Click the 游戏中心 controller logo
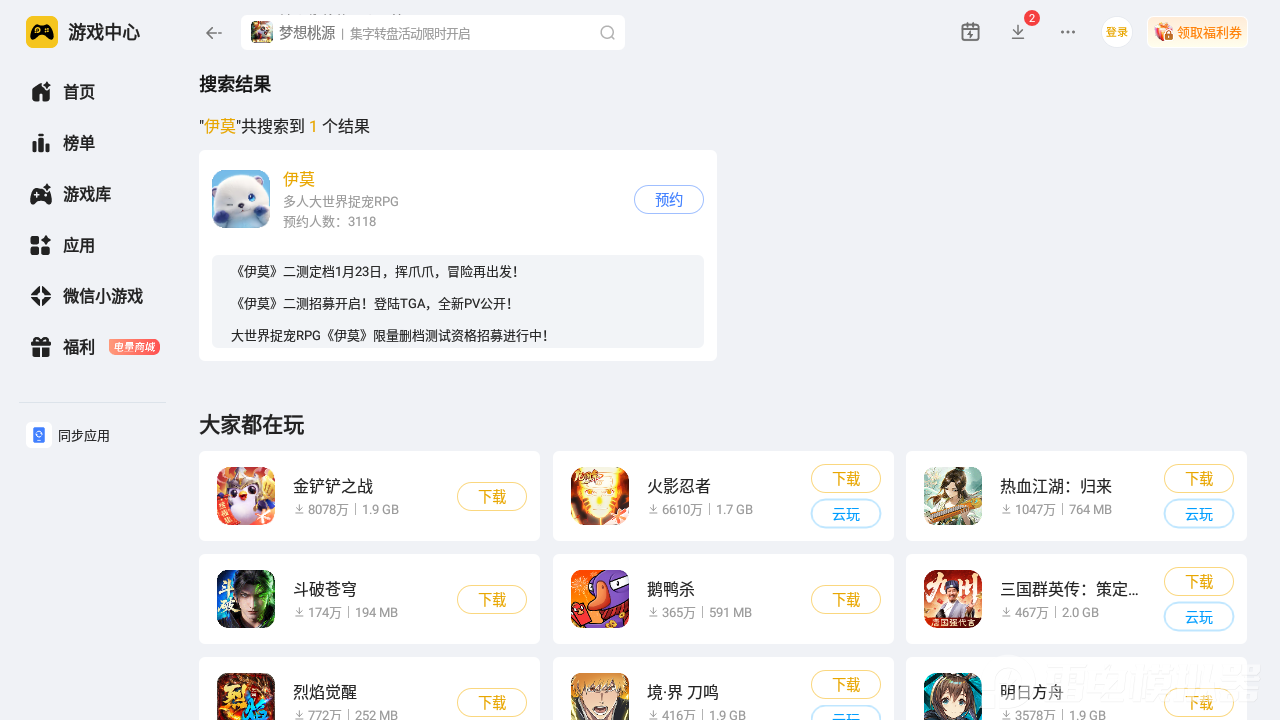1280x720 pixels. coord(42,32)
